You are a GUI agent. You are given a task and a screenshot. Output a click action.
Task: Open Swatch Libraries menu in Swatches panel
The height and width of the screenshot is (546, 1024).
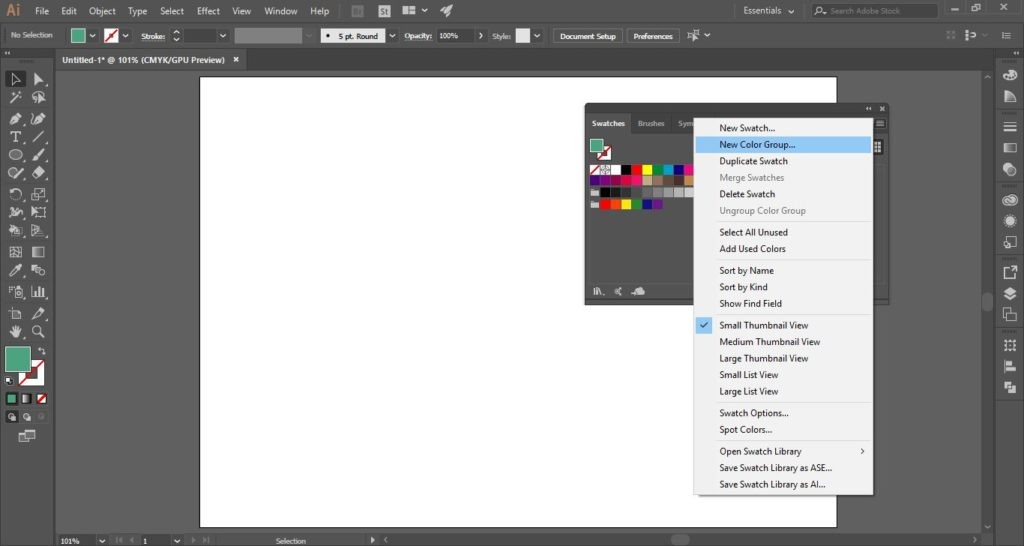(x=598, y=291)
